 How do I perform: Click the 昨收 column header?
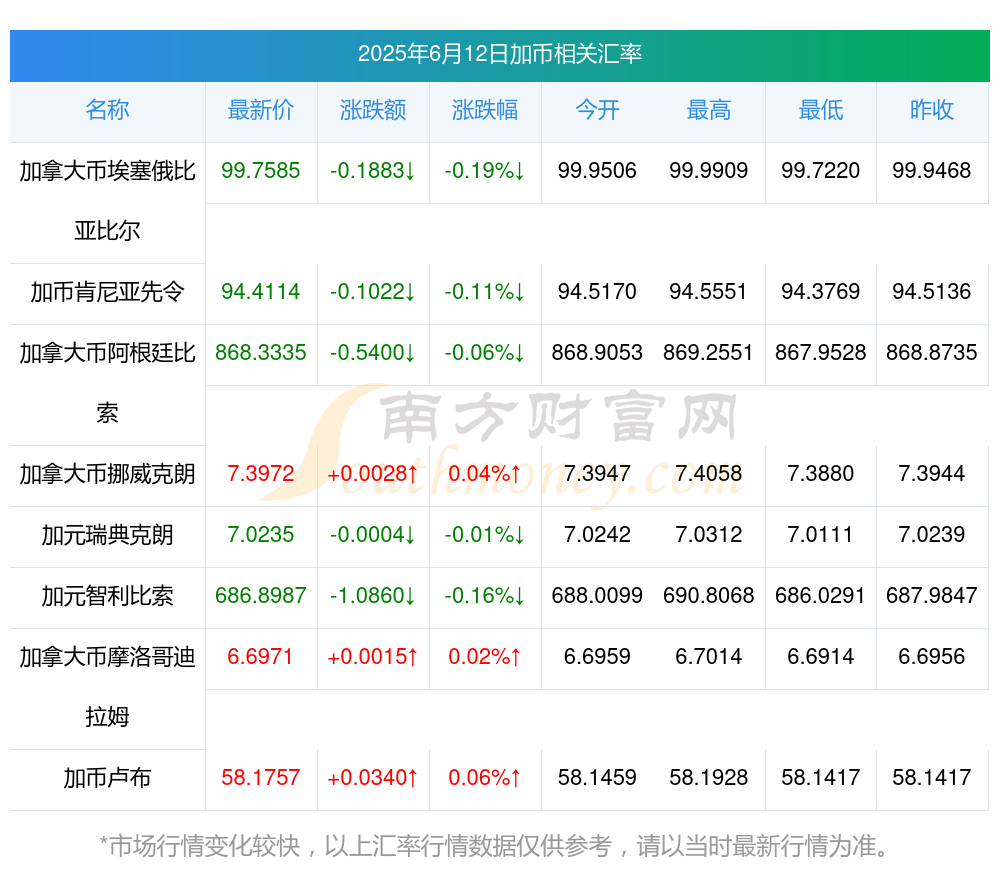pyautogui.click(x=932, y=110)
